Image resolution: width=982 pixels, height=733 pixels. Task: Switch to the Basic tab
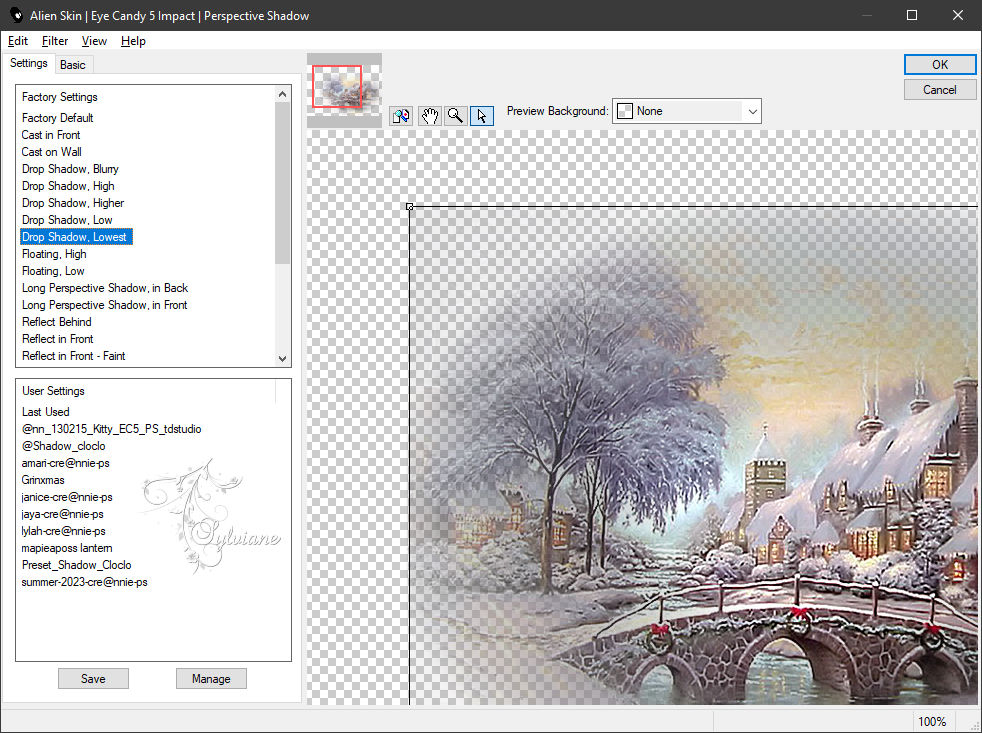point(73,65)
